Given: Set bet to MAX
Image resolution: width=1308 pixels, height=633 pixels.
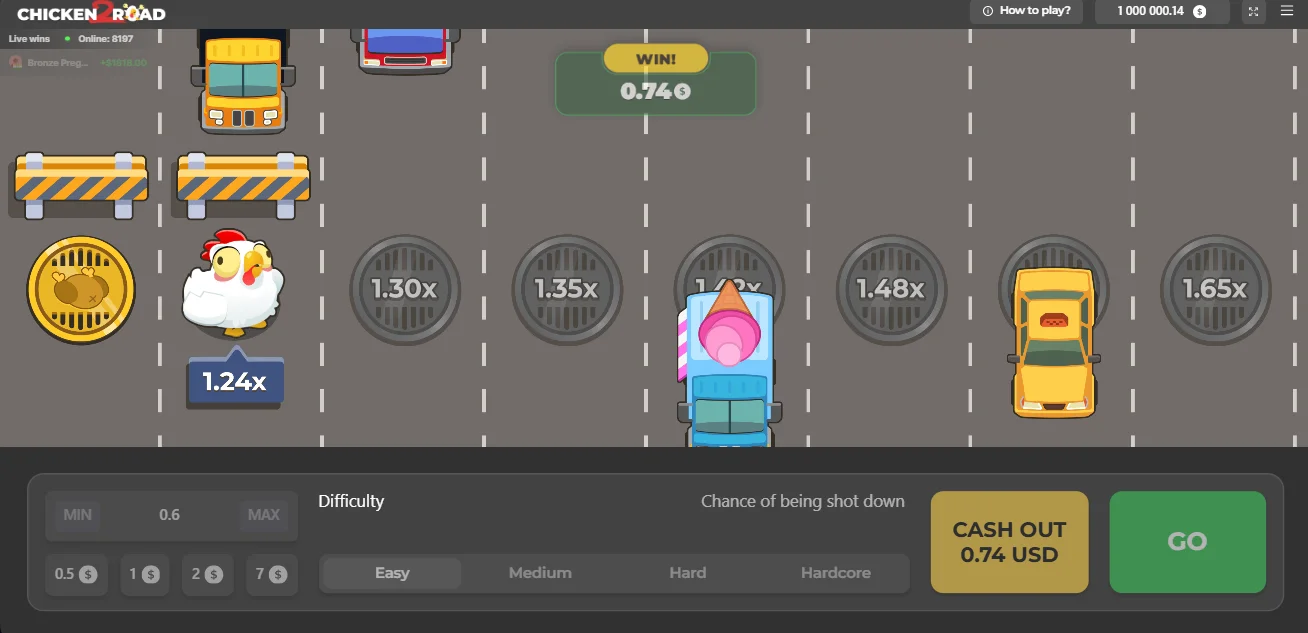Looking at the screenshot, I should tap(264, 515).
